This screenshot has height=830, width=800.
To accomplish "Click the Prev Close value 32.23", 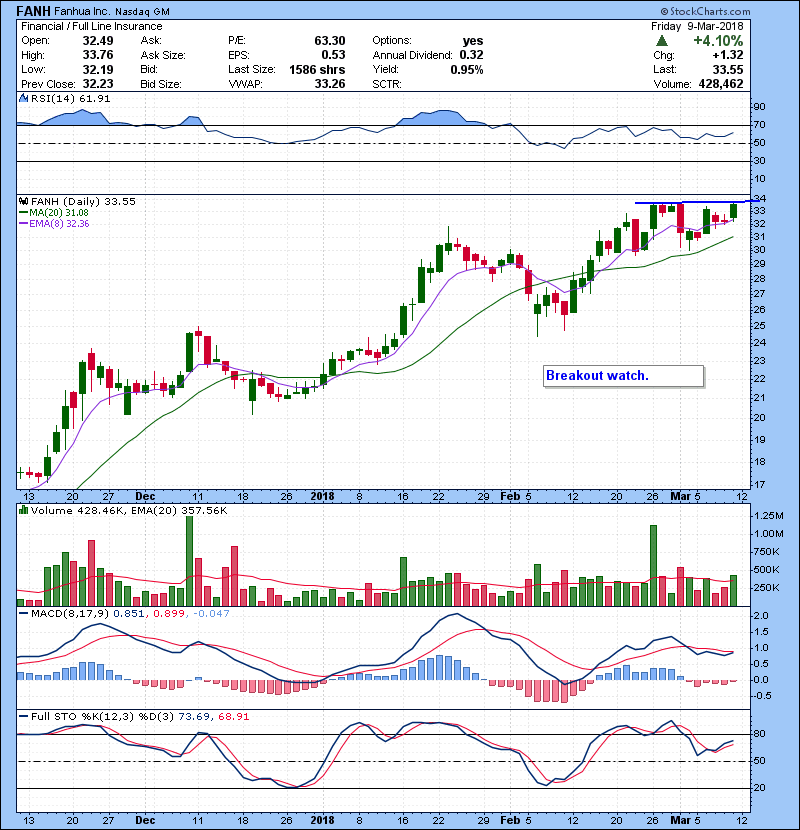I will (x=97, y=84).
